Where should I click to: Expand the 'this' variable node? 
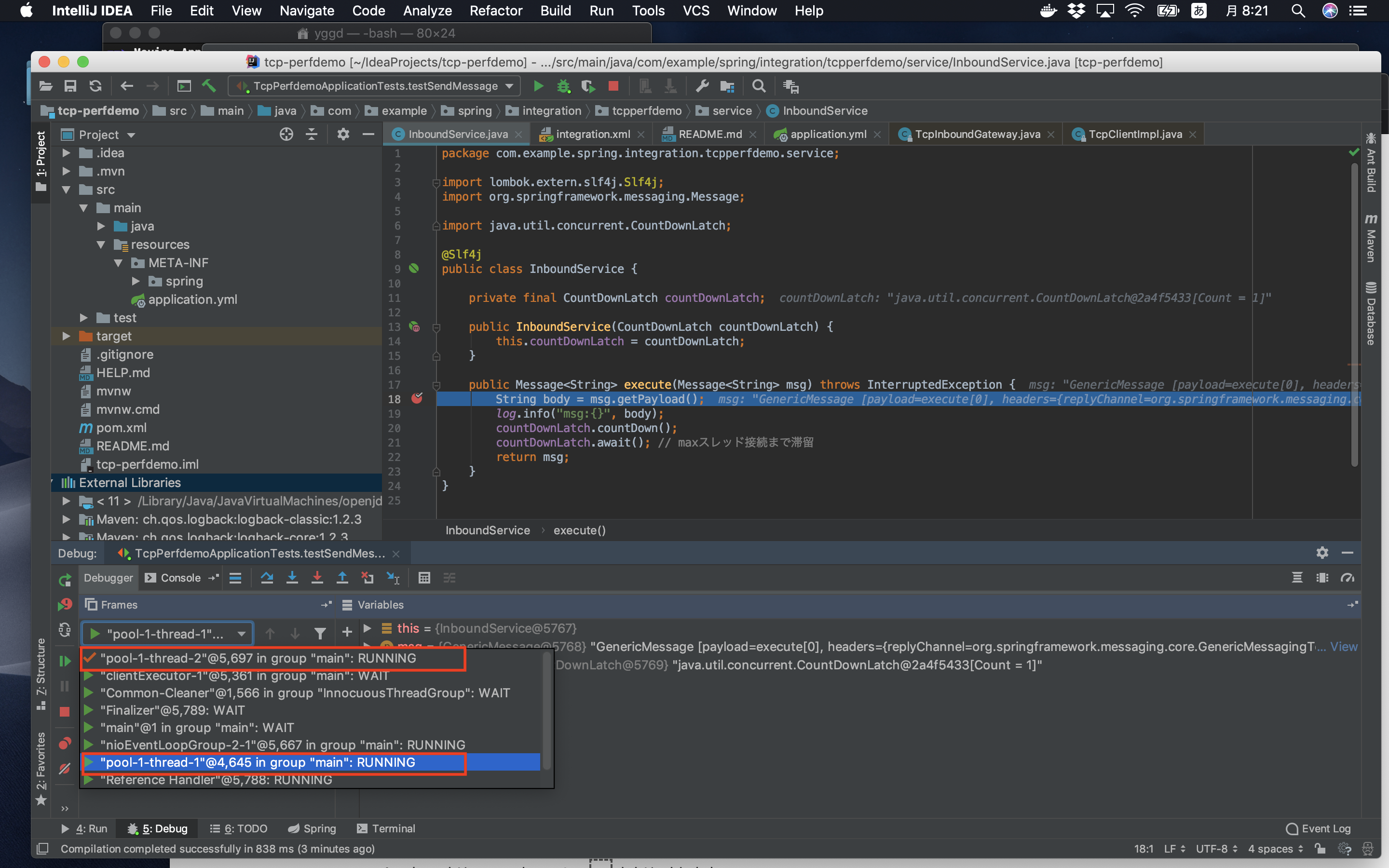click(368, 628)
